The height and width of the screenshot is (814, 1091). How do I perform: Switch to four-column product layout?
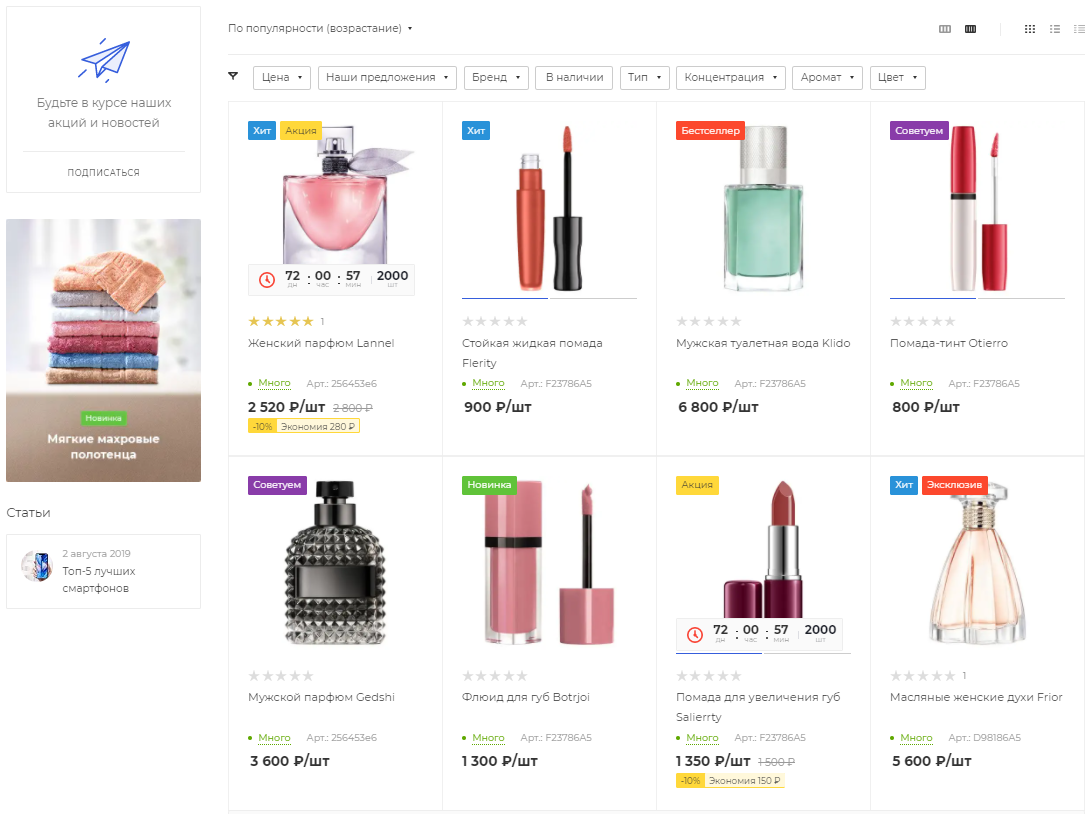[x=970, y=29]
